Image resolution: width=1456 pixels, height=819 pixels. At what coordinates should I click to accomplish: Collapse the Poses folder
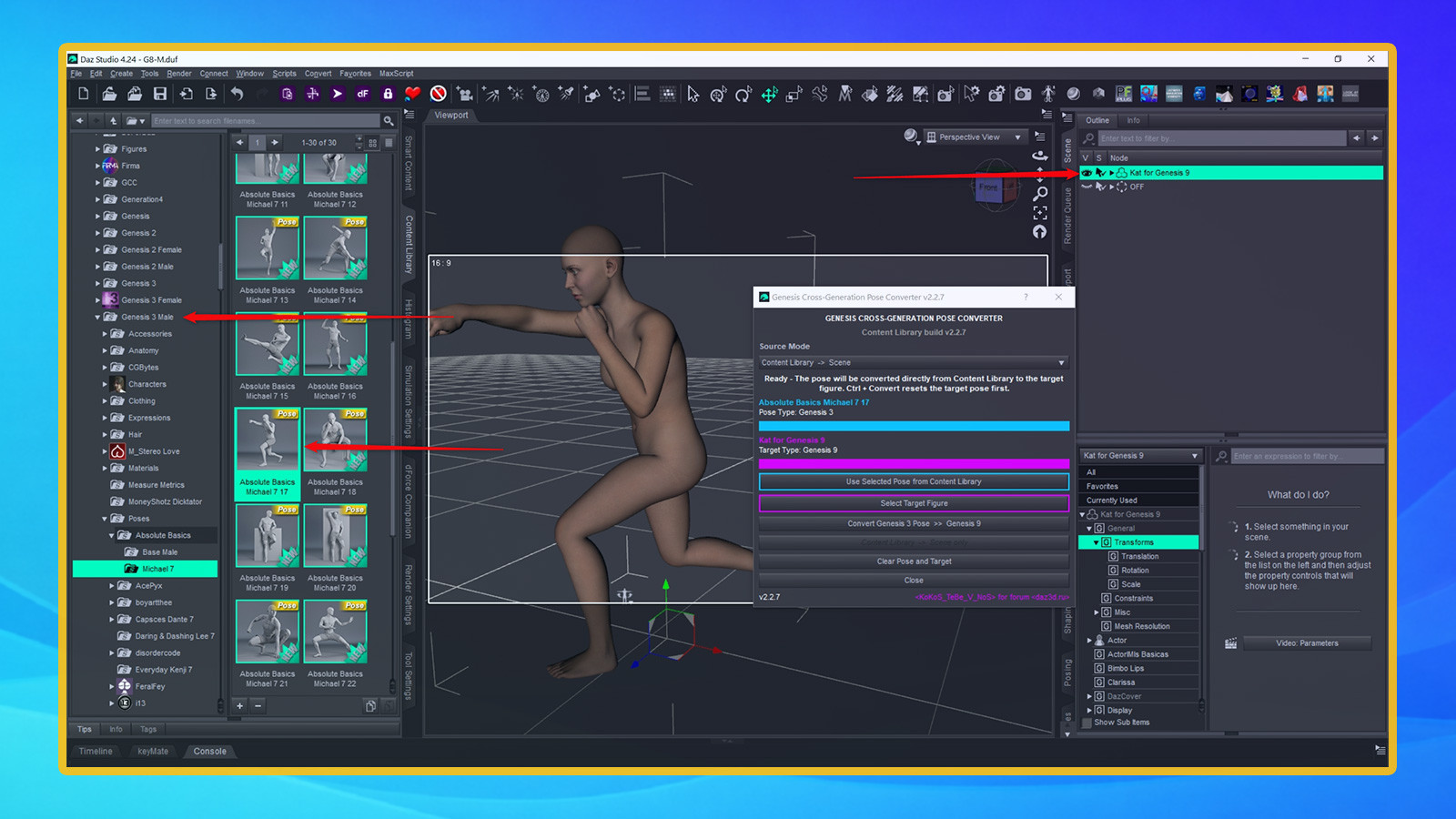[105, 519]
